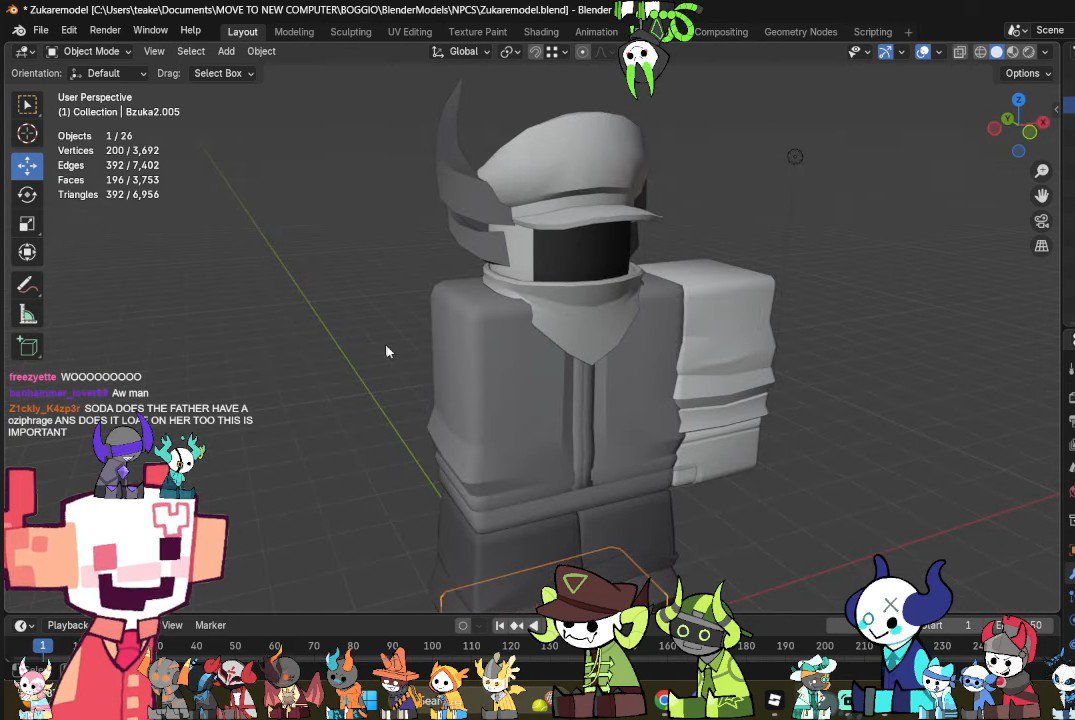Open the shading options dropdown arrow
This screenshot has width=1075, height=720.
point(1046,52)
